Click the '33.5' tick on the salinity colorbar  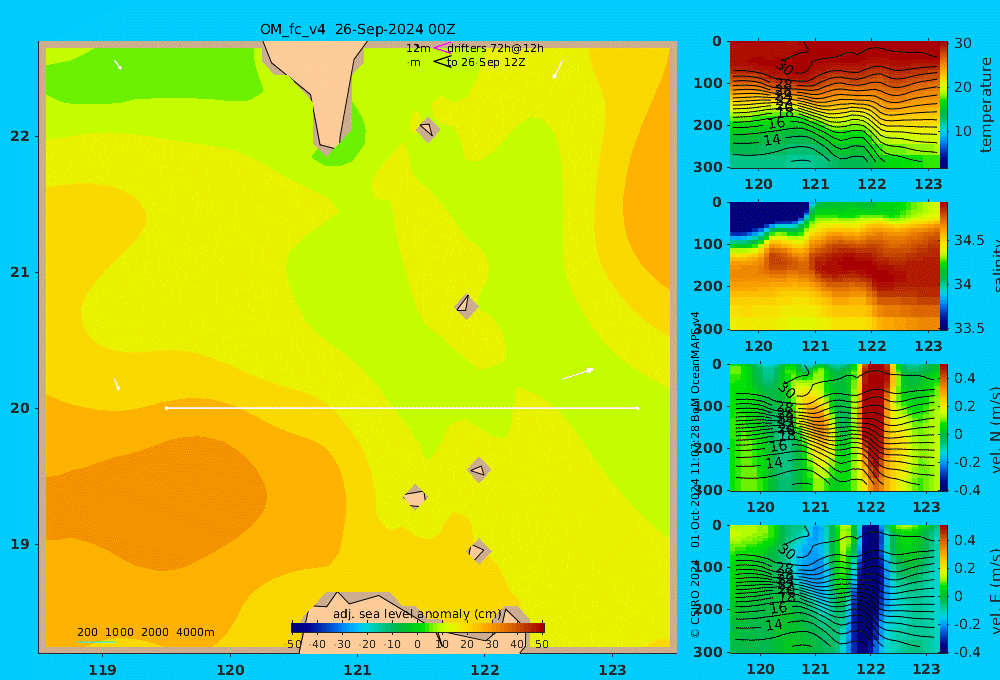(969, 328)
